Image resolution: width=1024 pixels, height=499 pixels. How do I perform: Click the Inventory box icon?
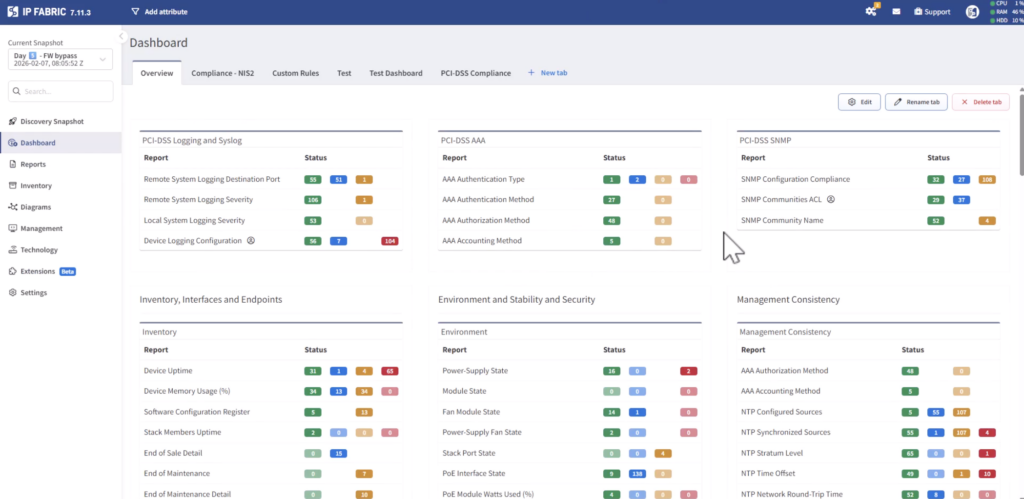pyautogui.click(x=12, y=185)
